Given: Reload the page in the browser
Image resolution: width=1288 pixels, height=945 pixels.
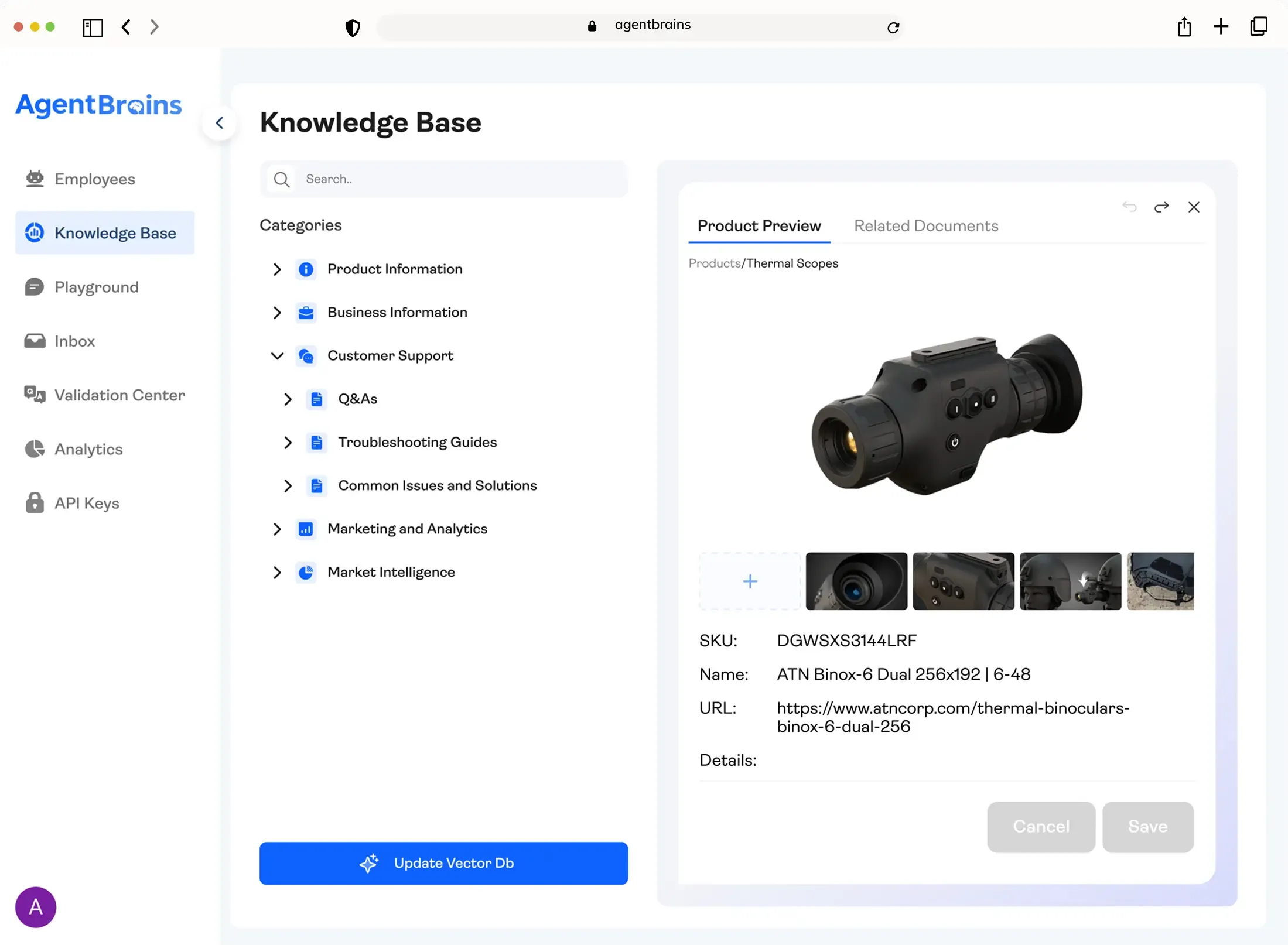Looking at the screenshot, I should click(x=893, y=28).
